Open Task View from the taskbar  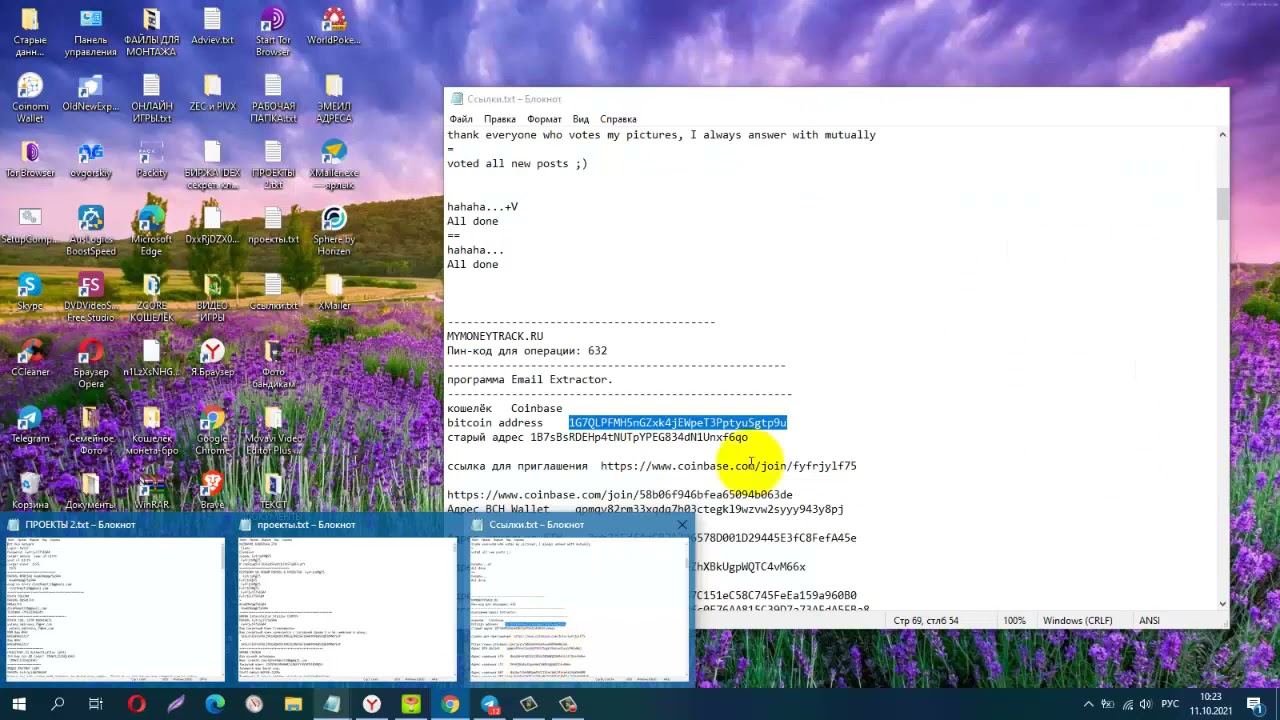(96, 704)
